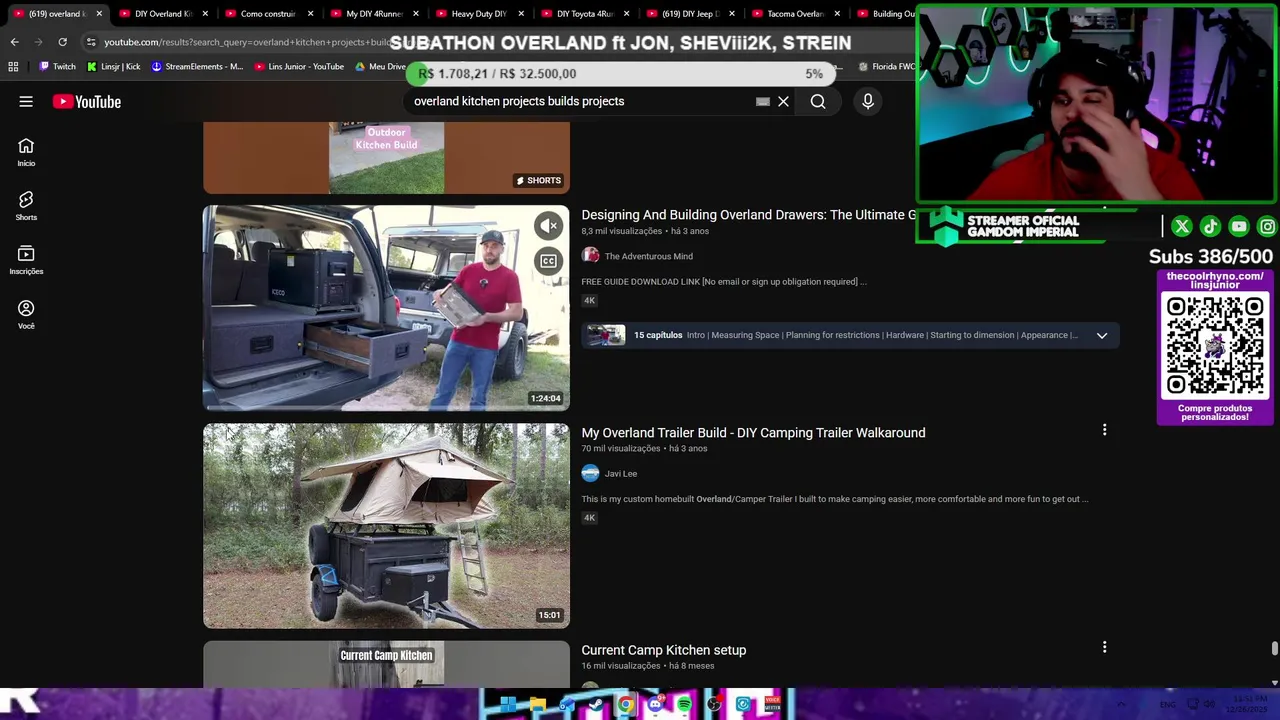Open the Windows Start button

[x=508, y=704]
